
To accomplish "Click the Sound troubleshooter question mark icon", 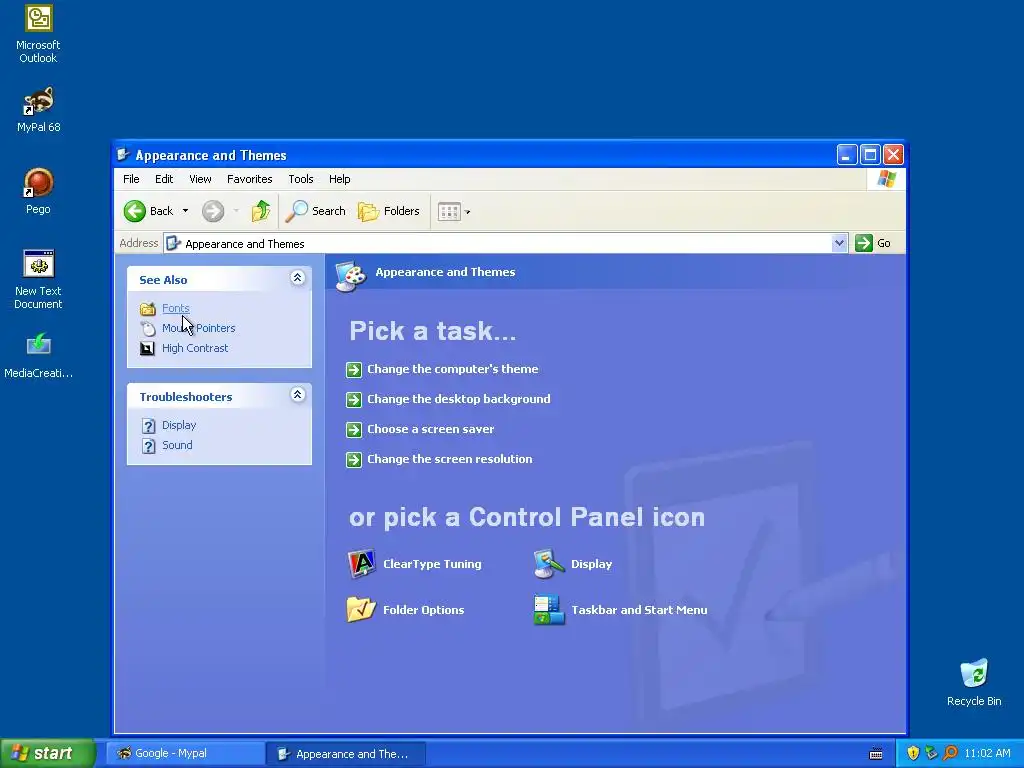I will [x=149, y=446].
